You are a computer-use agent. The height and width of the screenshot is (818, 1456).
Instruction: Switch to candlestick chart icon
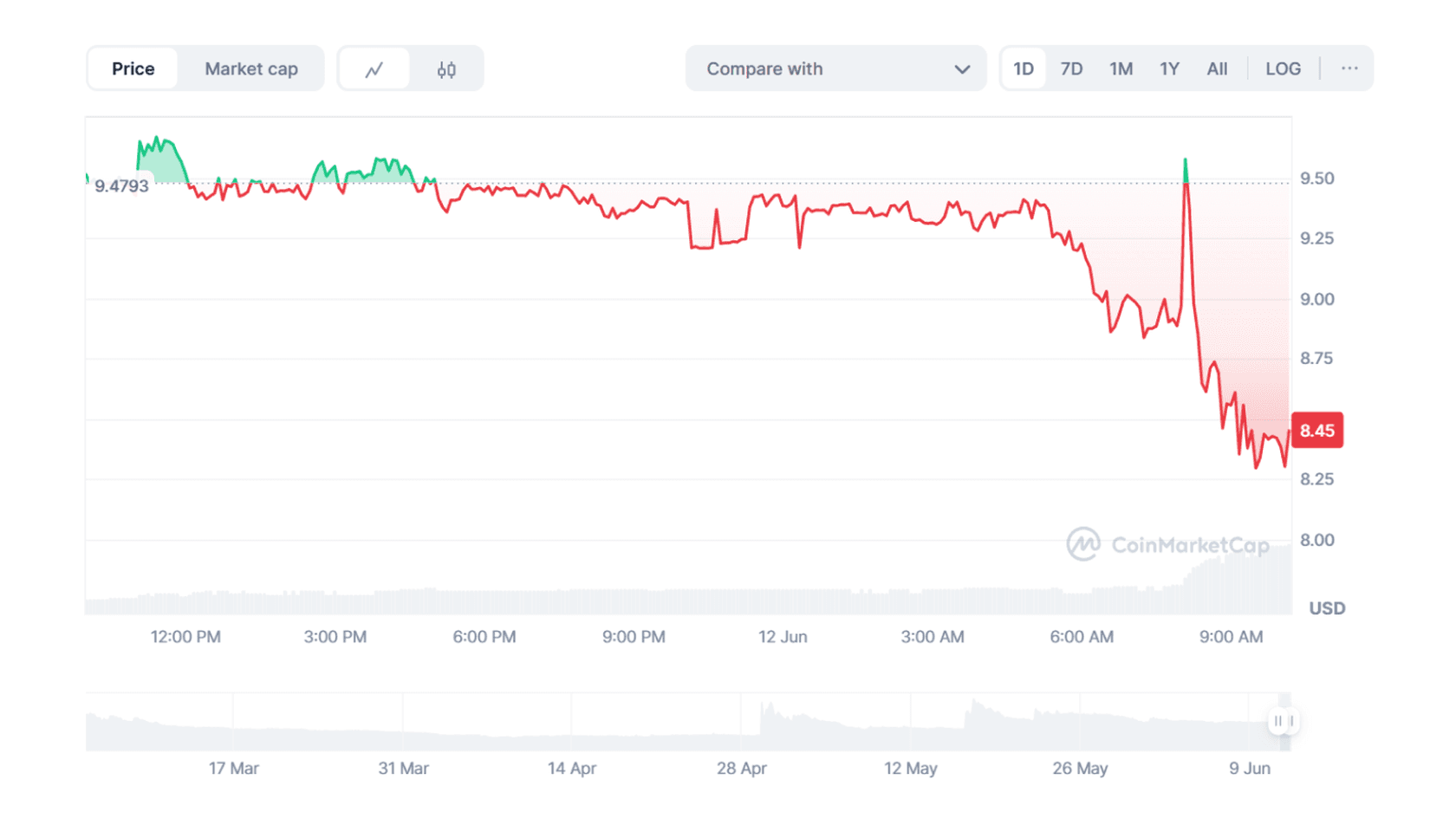click(446, 69)
